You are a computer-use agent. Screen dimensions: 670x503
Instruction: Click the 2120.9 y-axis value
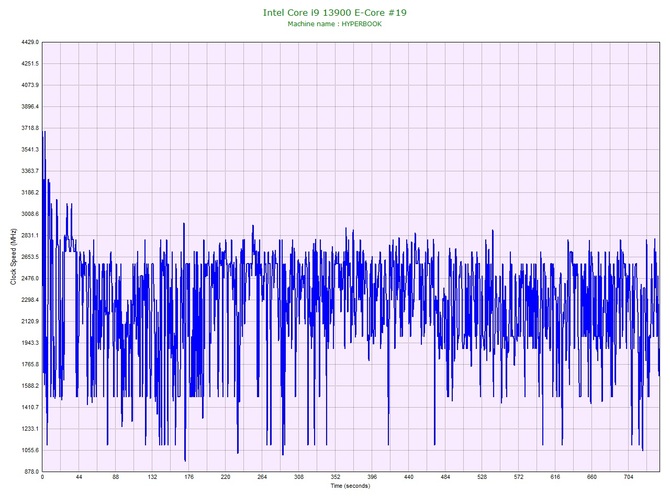point(30,321)
